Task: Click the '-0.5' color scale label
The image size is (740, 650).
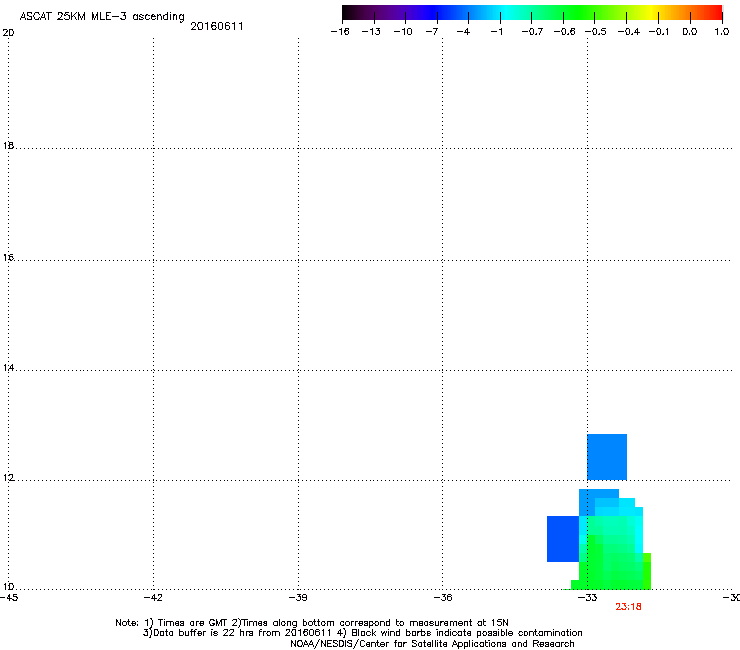Action: 596,32
